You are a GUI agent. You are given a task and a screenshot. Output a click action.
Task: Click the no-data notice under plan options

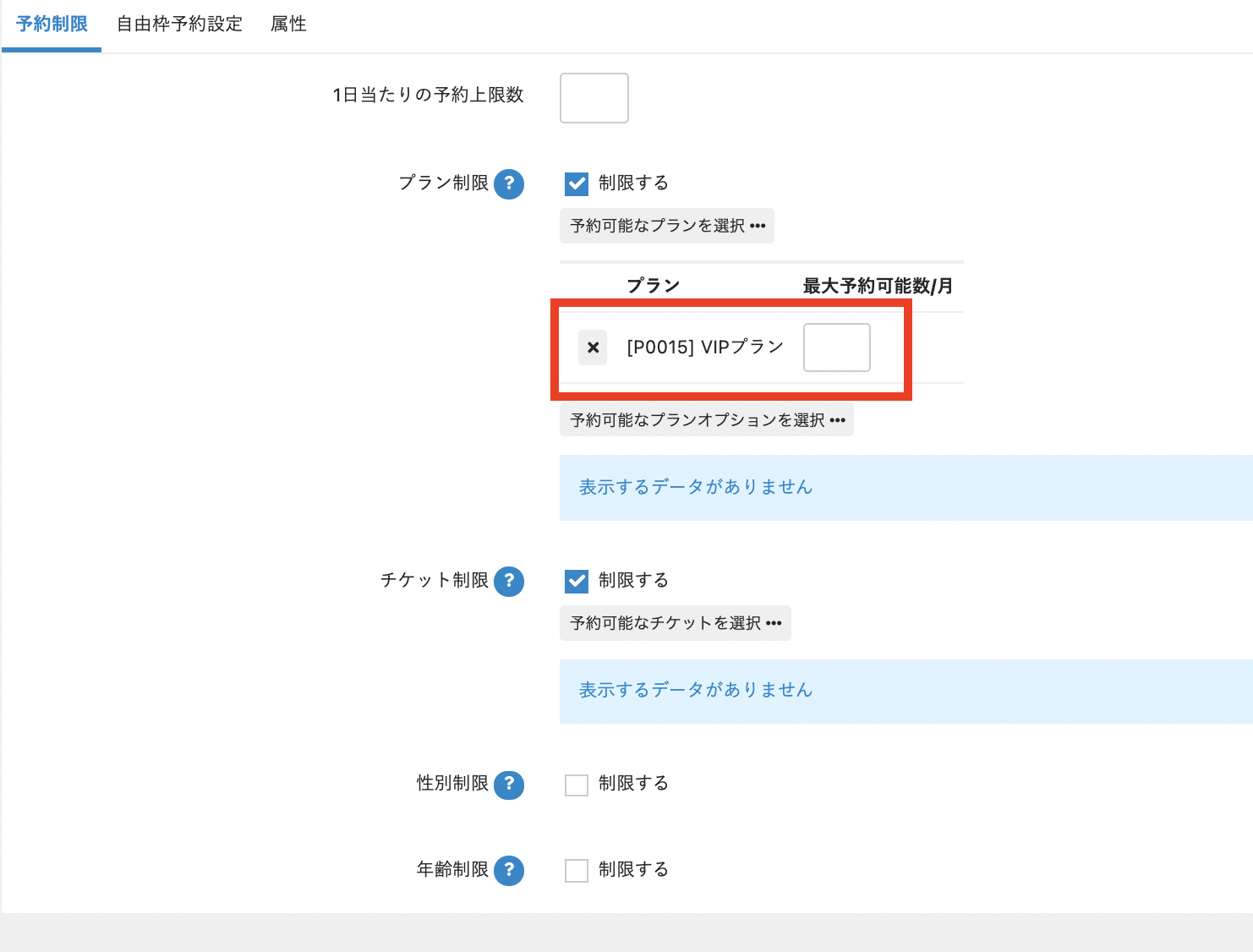(695, 487)
